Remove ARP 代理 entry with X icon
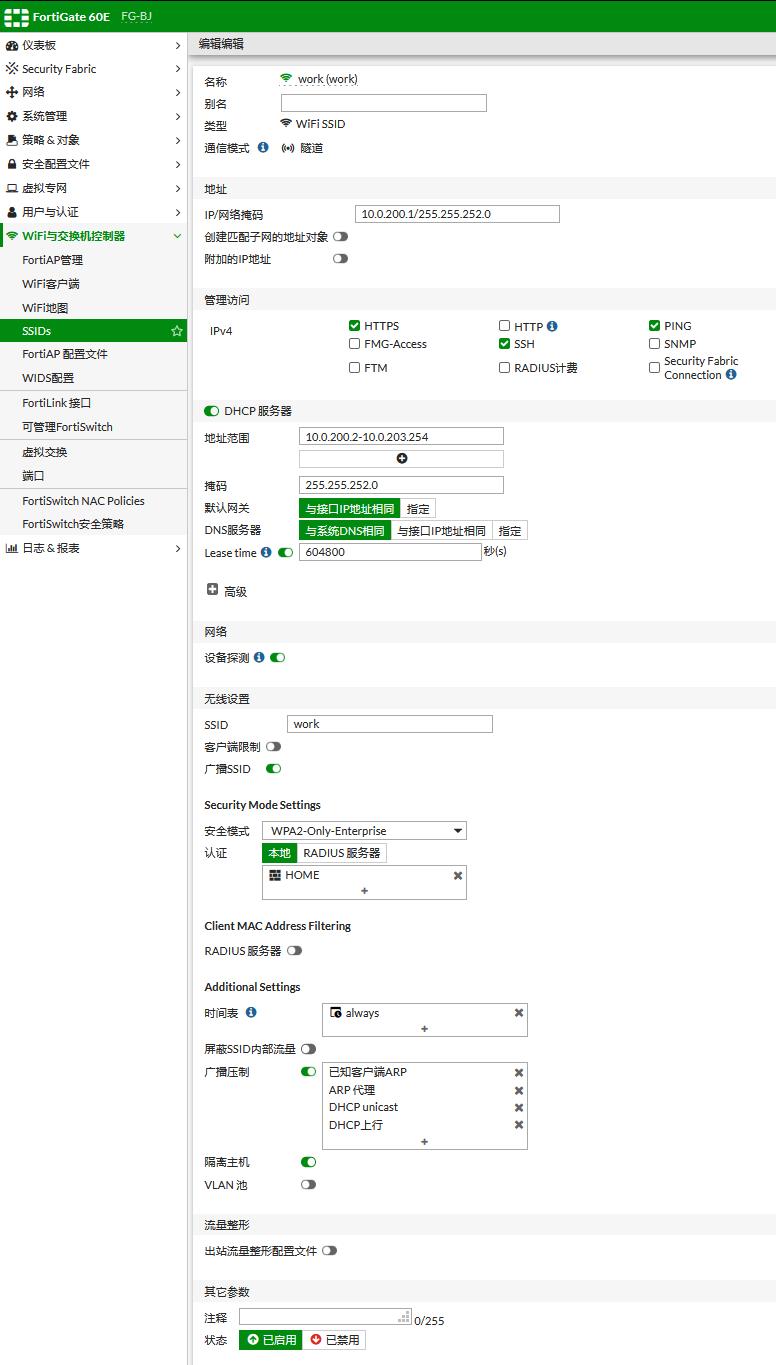 (x=519, y=1091)
